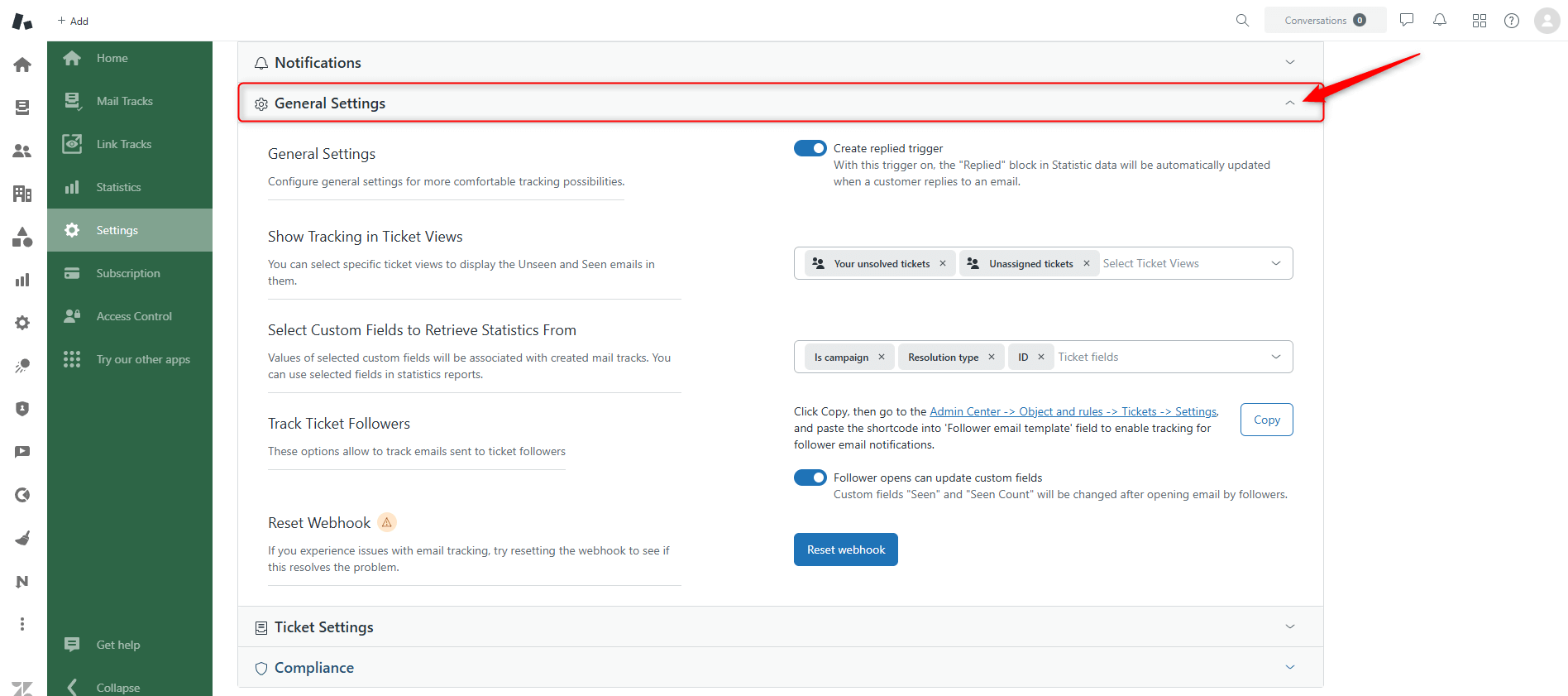This screenshot has width=1568, height=696.
Task: Open the Admin Center Tickets Settings link
Action: pos(1073,411)
